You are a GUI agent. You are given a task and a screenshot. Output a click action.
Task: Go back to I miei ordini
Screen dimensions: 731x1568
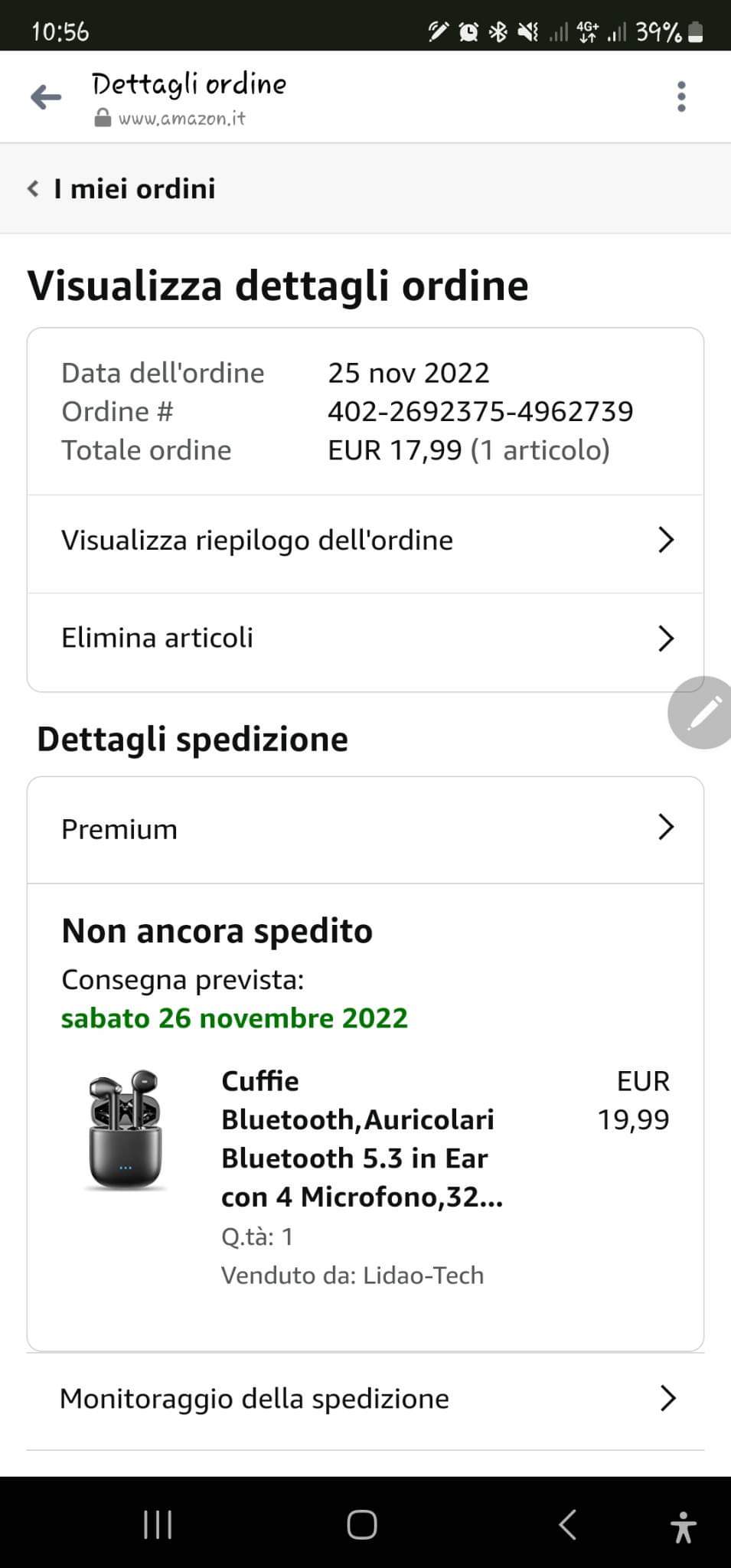[122, 189]
